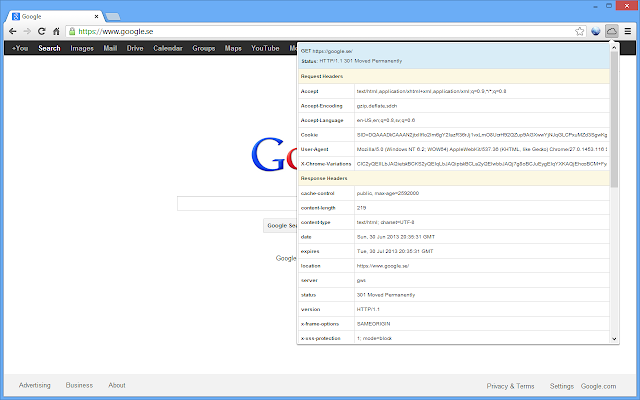Select the Accept header name cell

[326, 91]
